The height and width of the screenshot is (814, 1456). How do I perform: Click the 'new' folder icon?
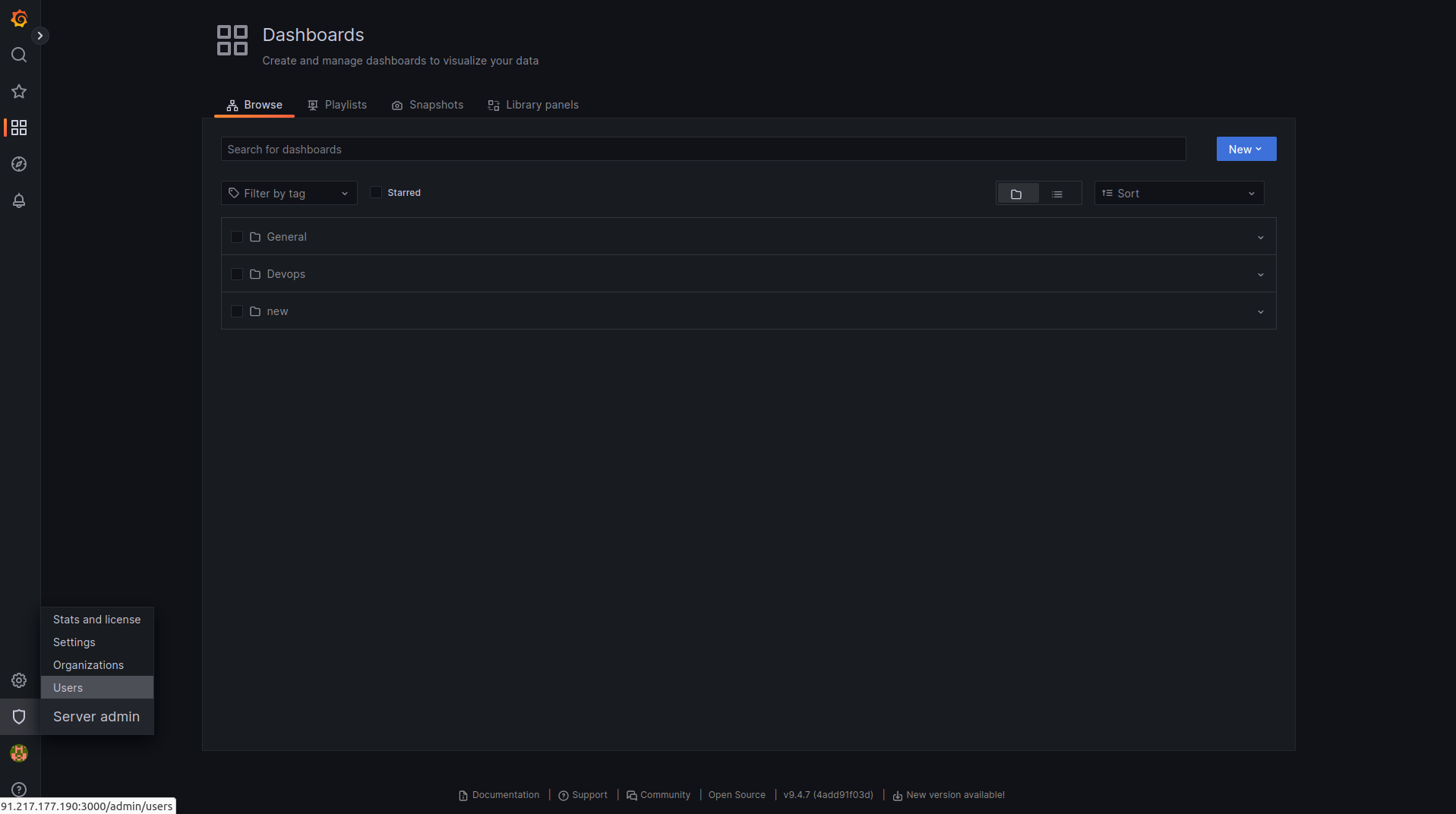click(255, 311)
